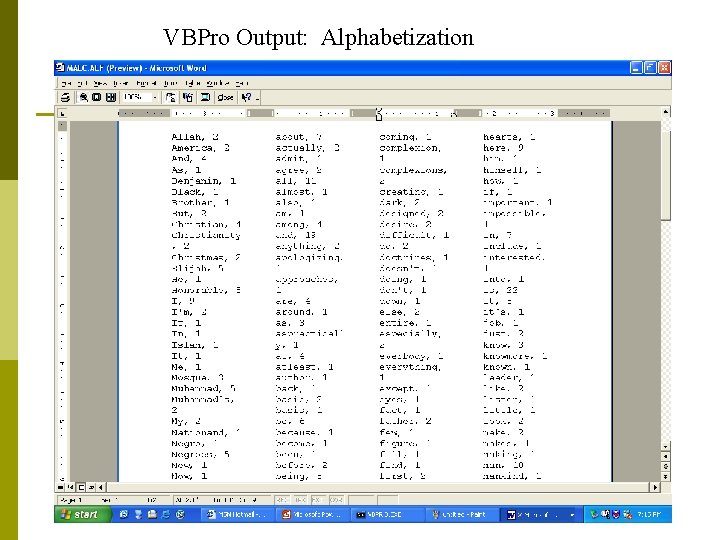
Task: Open the untitled - Paint taskbar button
Action: click(463, 515)
